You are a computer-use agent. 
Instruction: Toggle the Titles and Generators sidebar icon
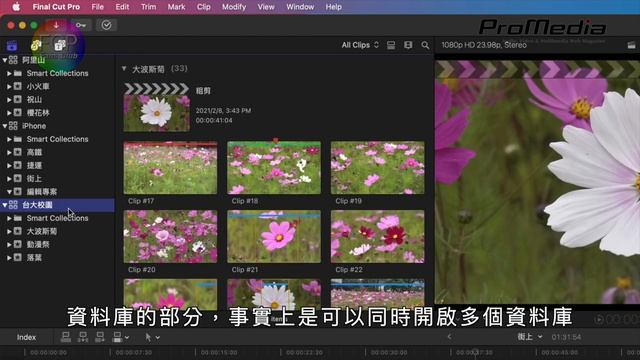(x=60, y=45)
